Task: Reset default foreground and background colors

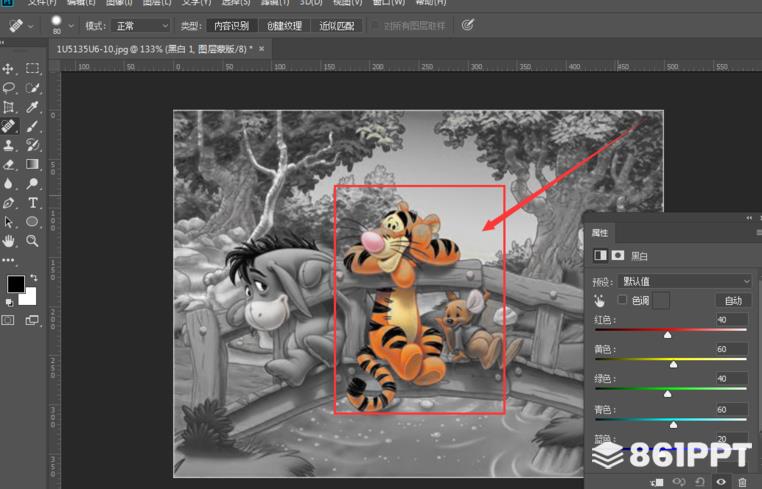Action: pyautogui.click(x=9, y=303)
